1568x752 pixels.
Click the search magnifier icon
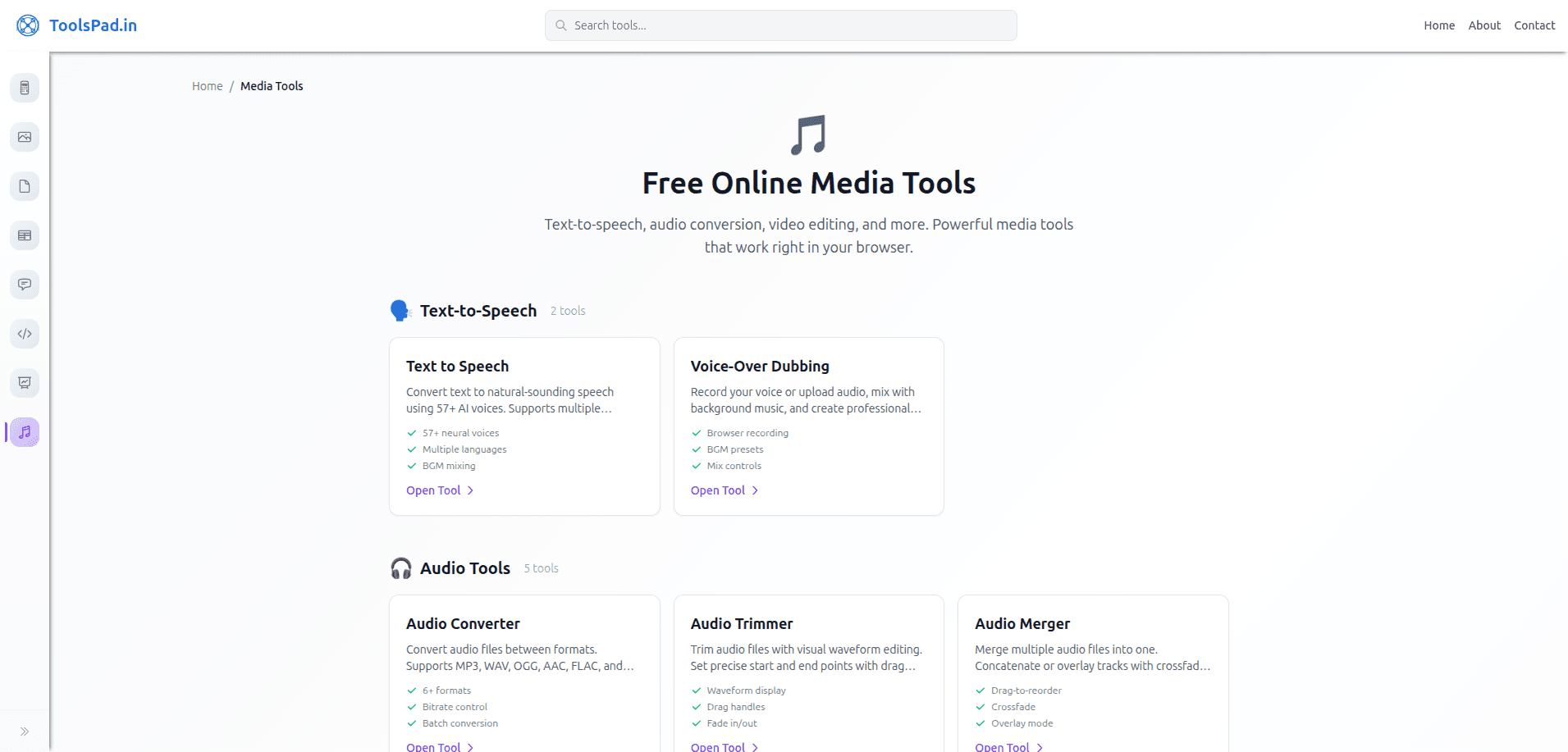pyautogui.click(x=561, y=25)
